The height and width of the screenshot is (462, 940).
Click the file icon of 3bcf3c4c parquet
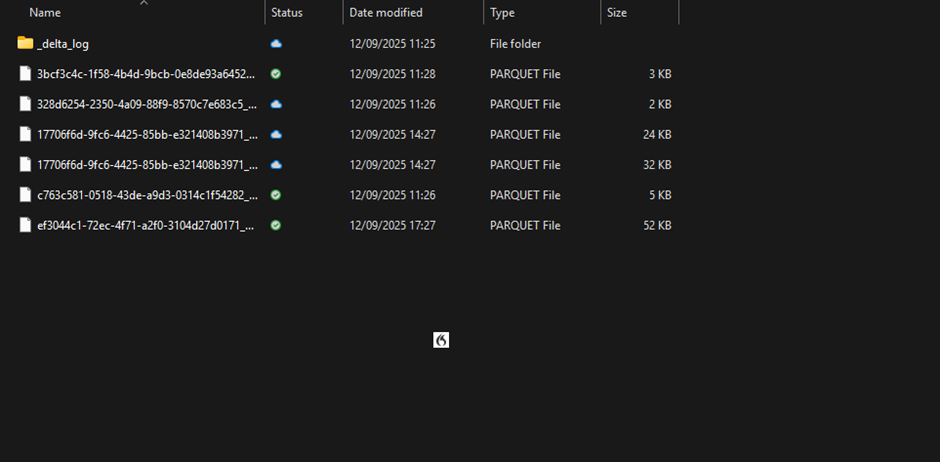click(25, 74)
